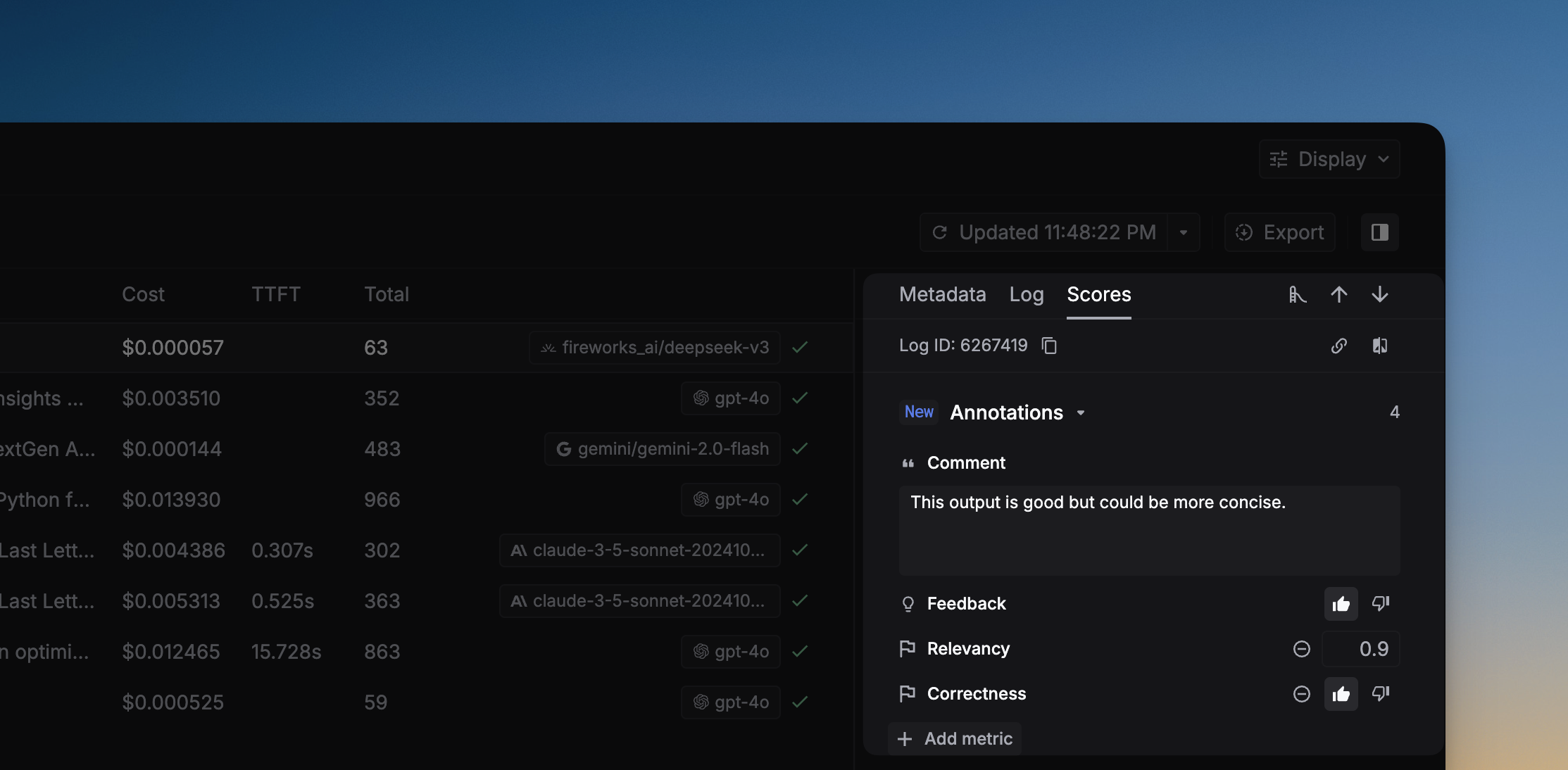
Task: Click the success checkmark in the gemini row
Action: click(800, 448)
